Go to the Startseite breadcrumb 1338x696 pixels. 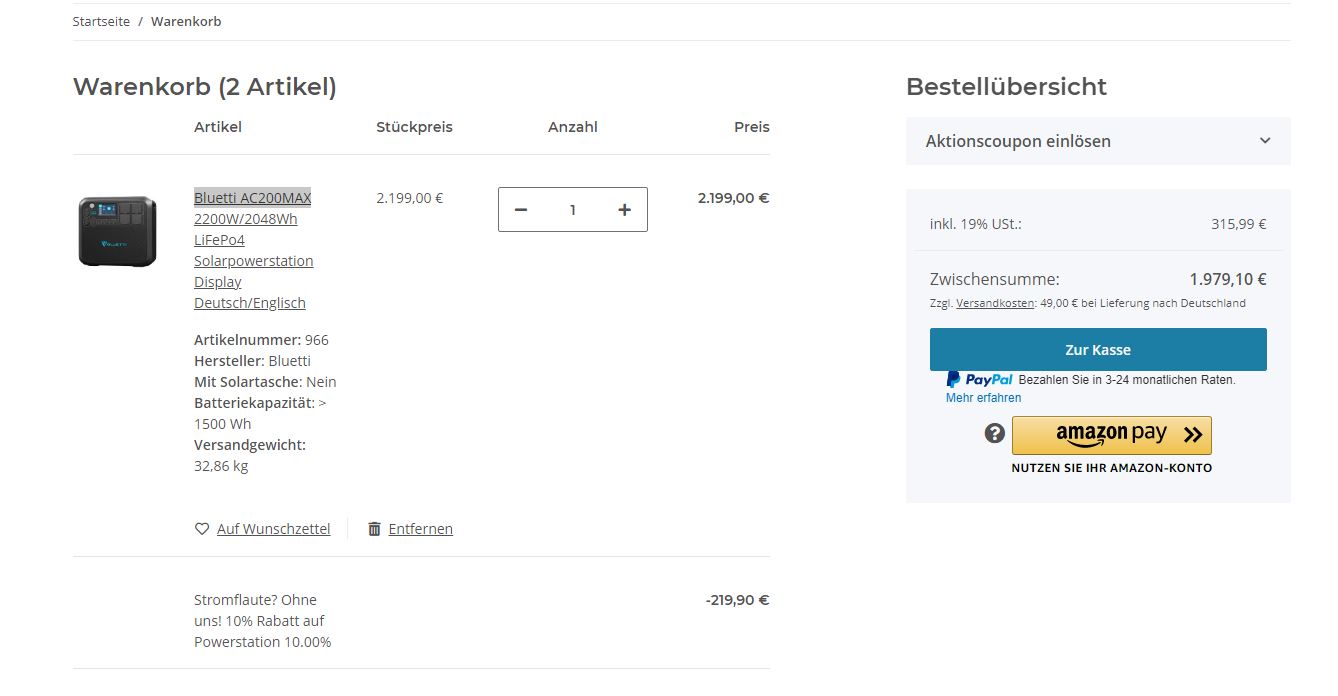[101, 21]
